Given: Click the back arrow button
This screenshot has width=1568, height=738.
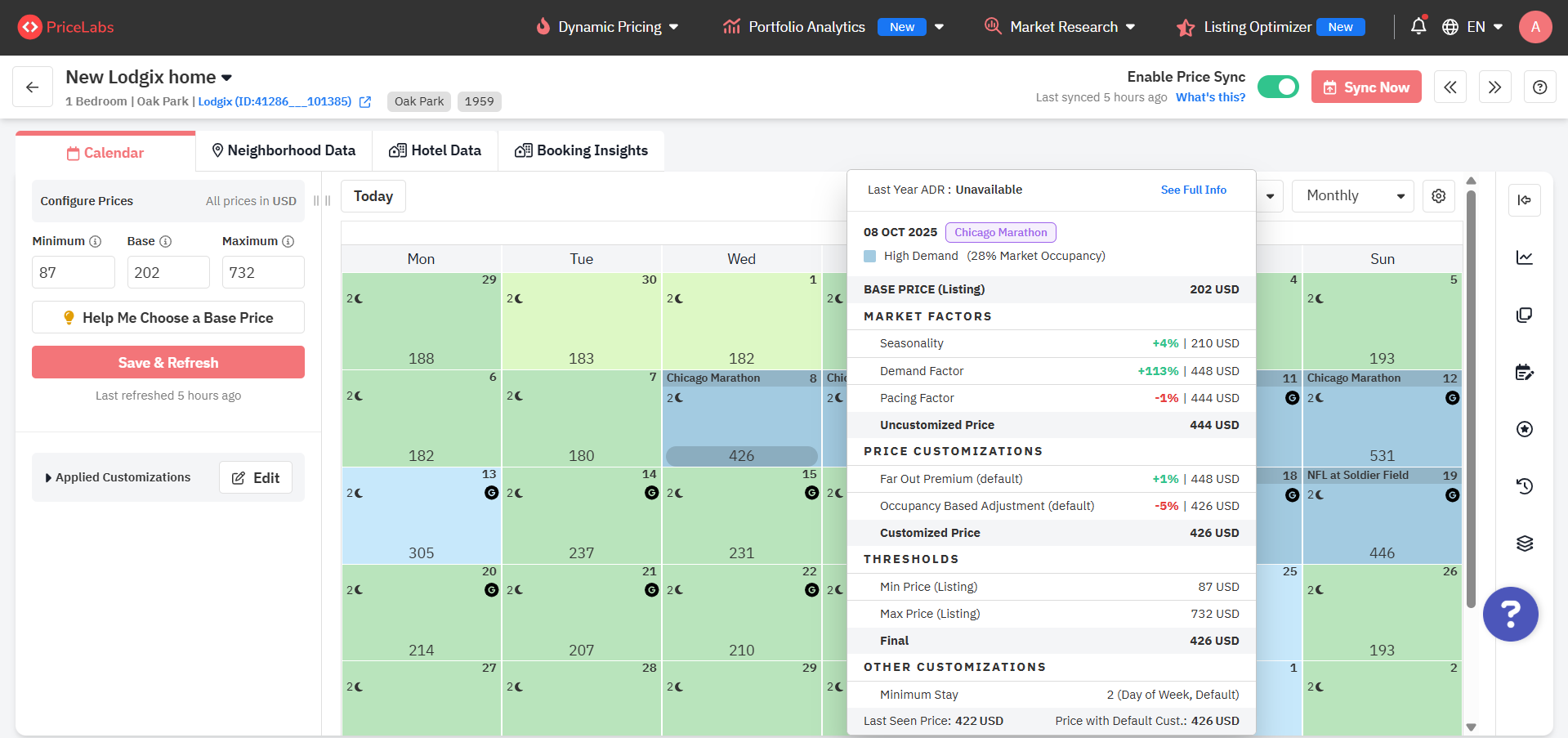Looking at the screenshot, I should click(x=33, y=87).
